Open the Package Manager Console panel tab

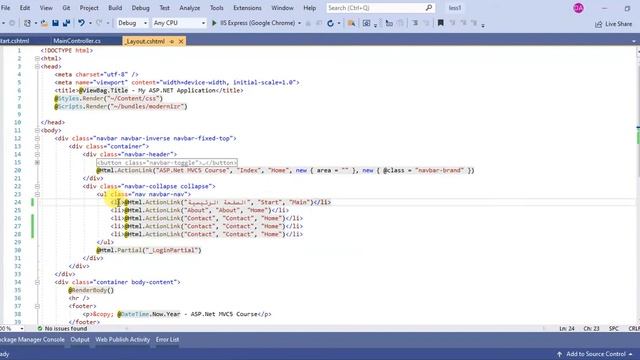pyautogui.click(x=32, y=340)
